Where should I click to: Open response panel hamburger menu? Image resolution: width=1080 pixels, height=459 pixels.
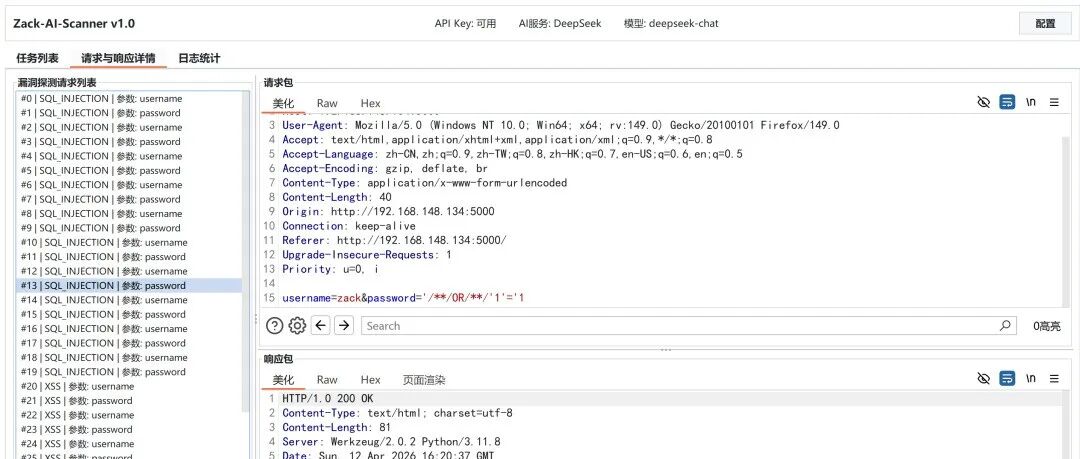(1054, 378)
